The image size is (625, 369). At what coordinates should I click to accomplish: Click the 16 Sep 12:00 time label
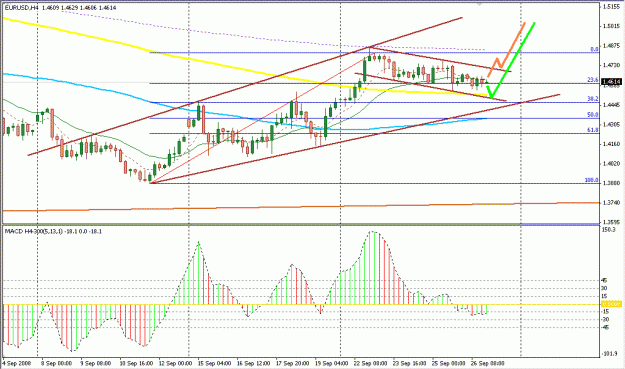(253, 363)
